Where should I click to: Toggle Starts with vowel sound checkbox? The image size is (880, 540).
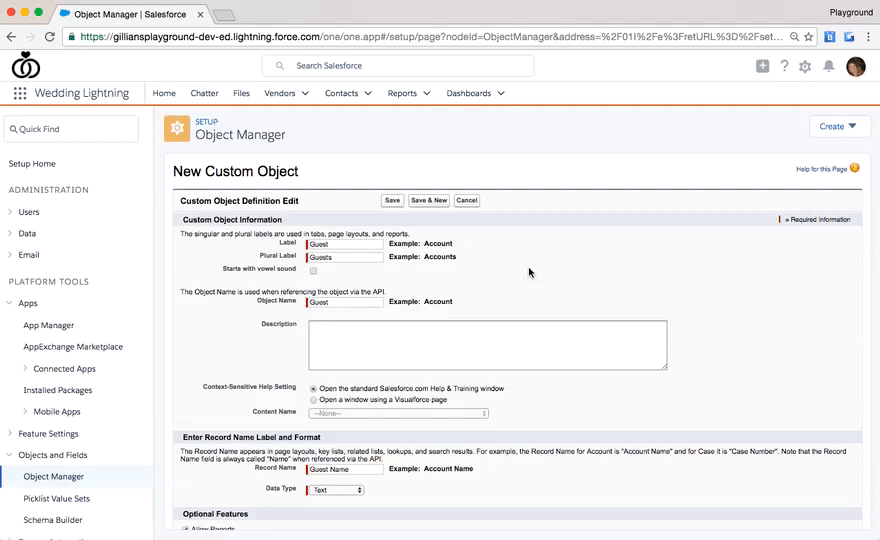313,271
